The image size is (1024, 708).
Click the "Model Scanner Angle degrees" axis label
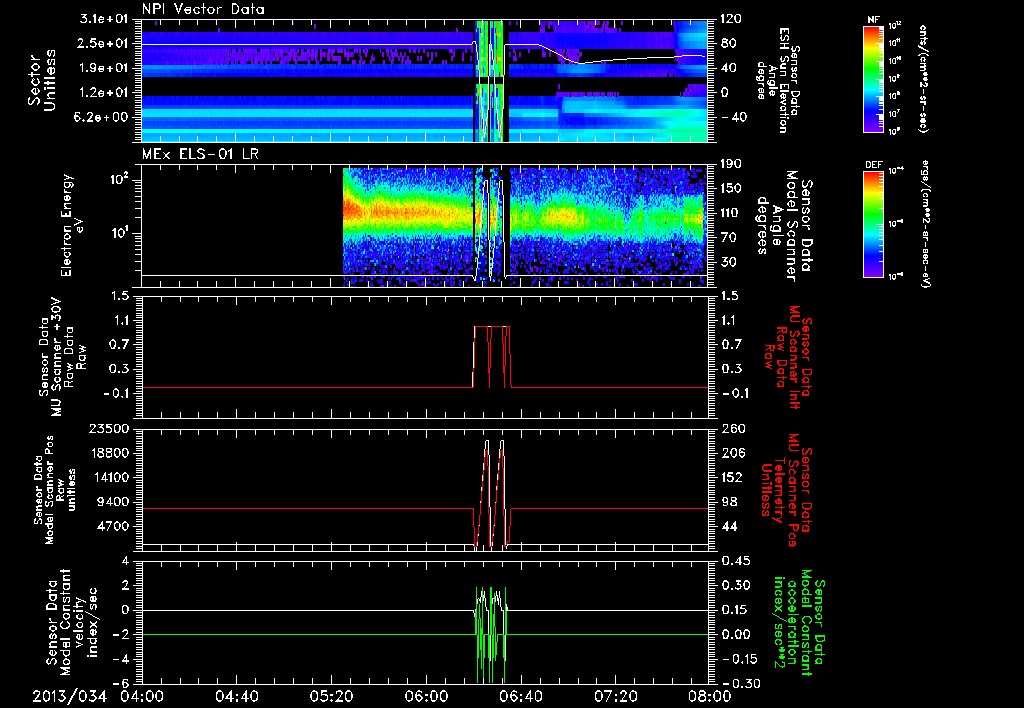click(784, 226)
